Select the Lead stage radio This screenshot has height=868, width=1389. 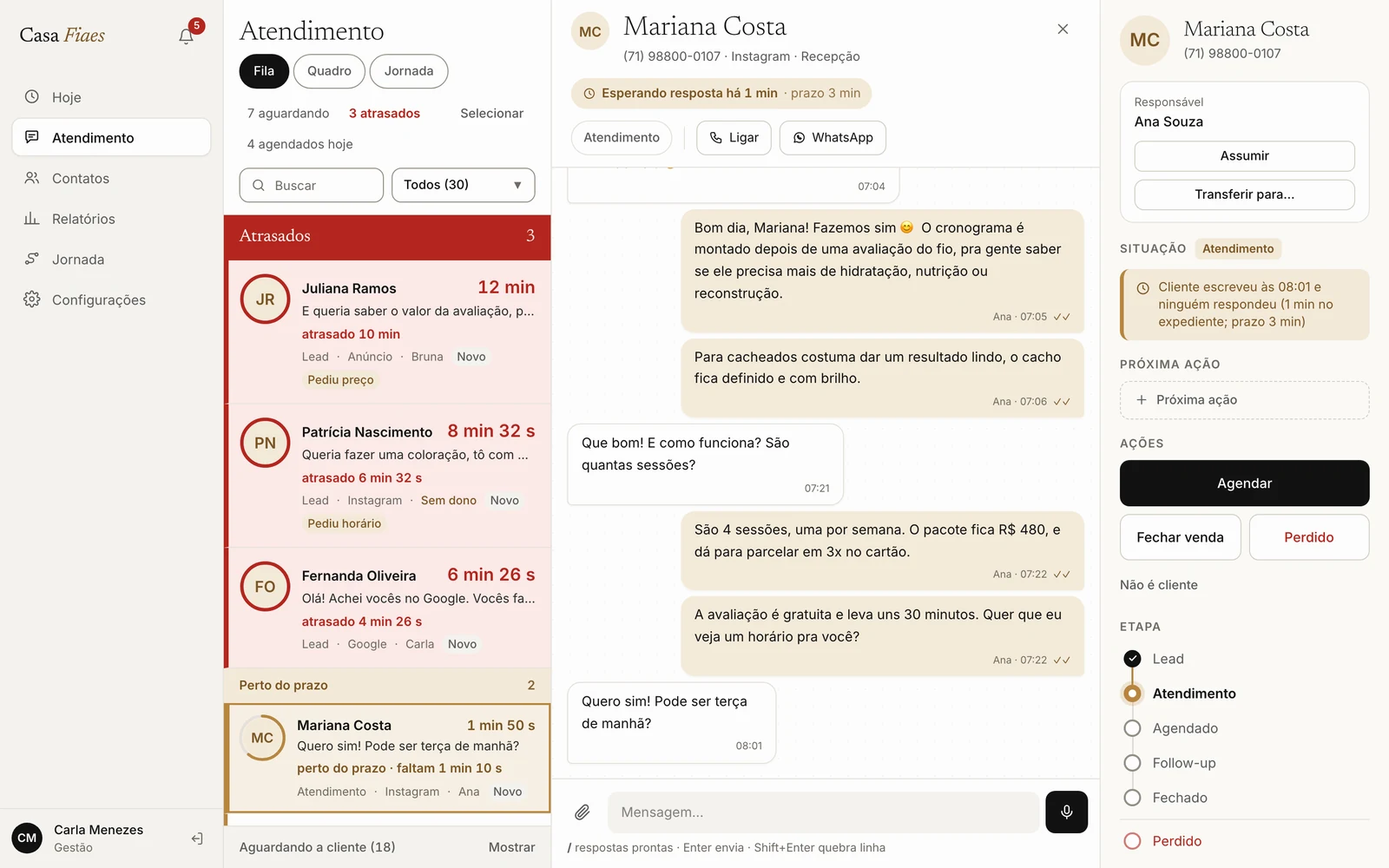pyautogui.click(x=1132, y=659)
